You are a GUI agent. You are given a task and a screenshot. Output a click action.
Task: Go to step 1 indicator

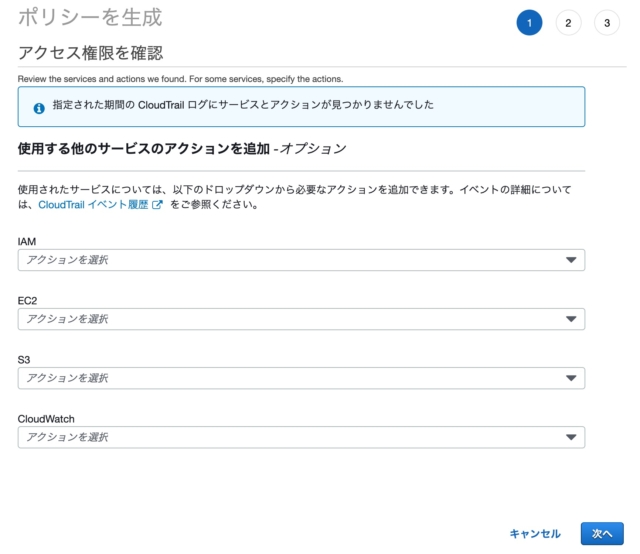pos(529,23)
